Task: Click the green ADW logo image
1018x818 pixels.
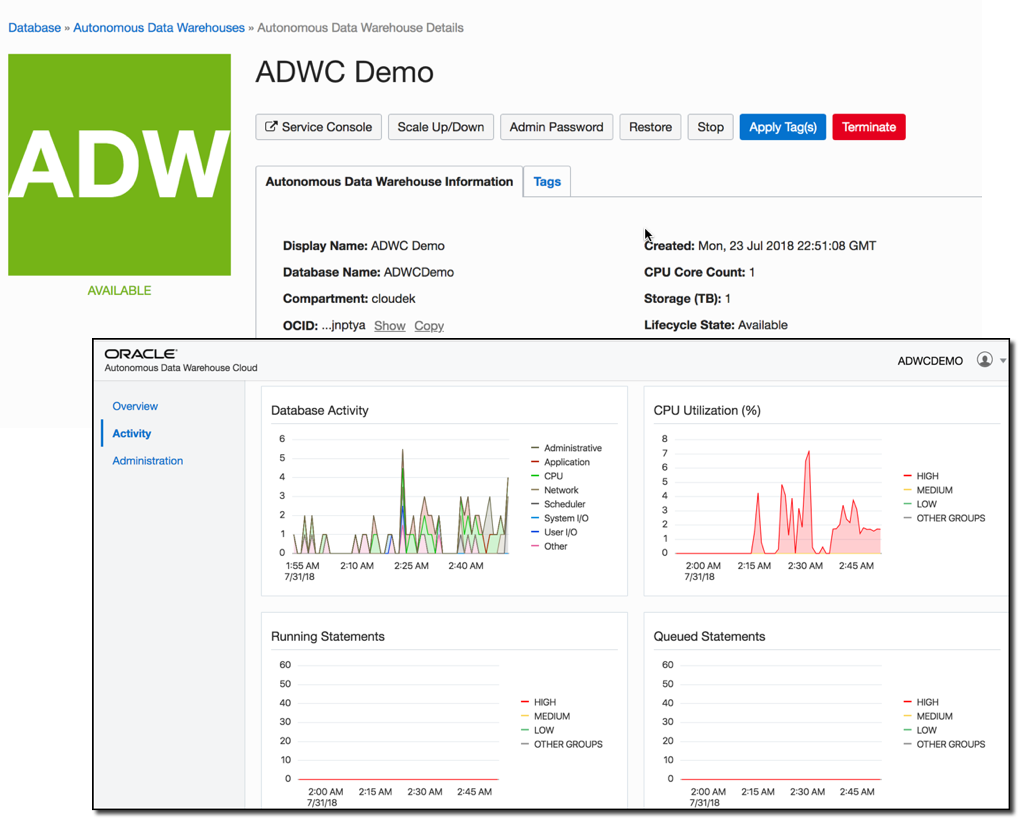Action: tap(119, 164)
